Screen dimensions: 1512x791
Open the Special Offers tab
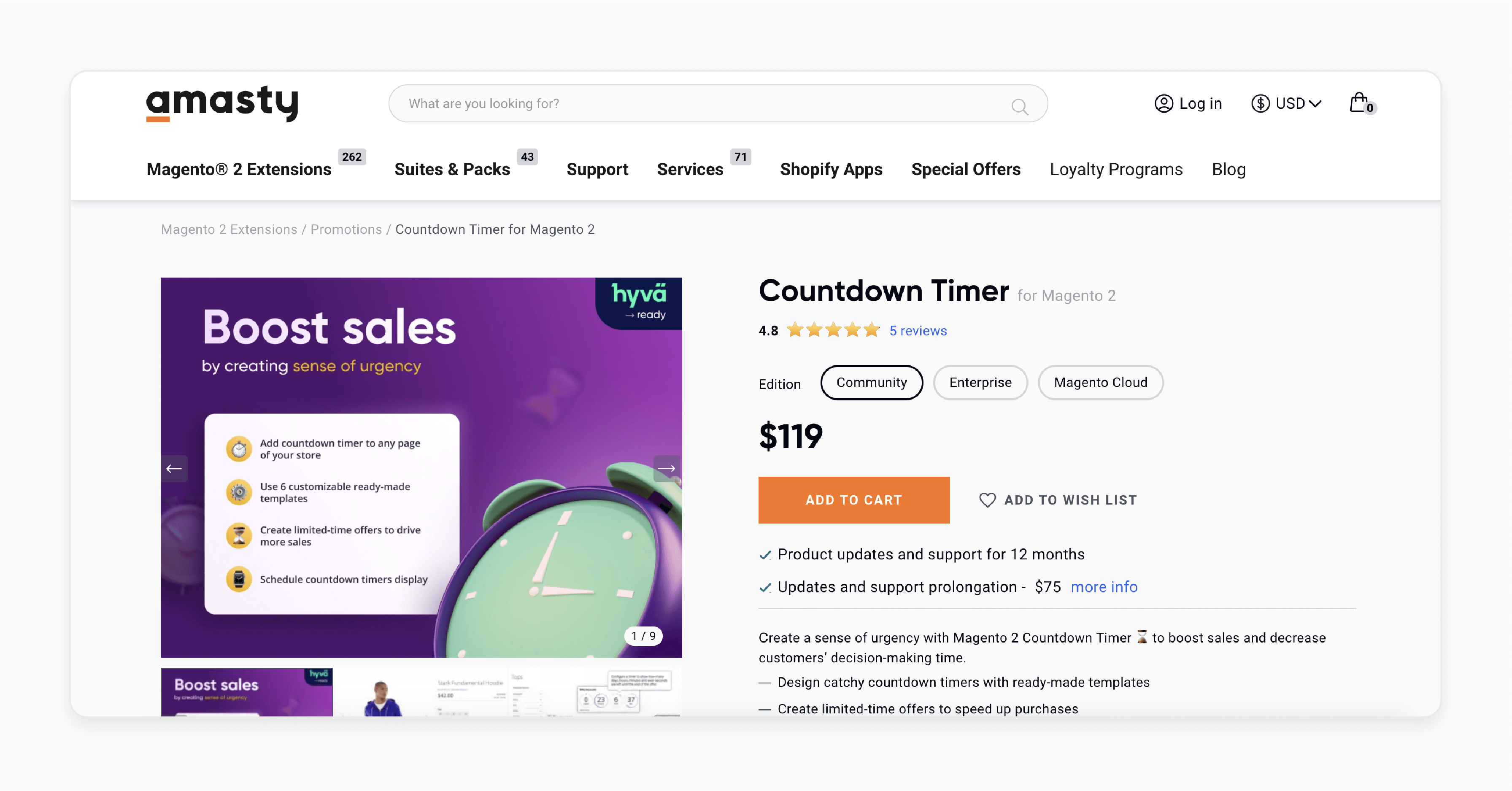pyautogui.click(x=966, y=168)
